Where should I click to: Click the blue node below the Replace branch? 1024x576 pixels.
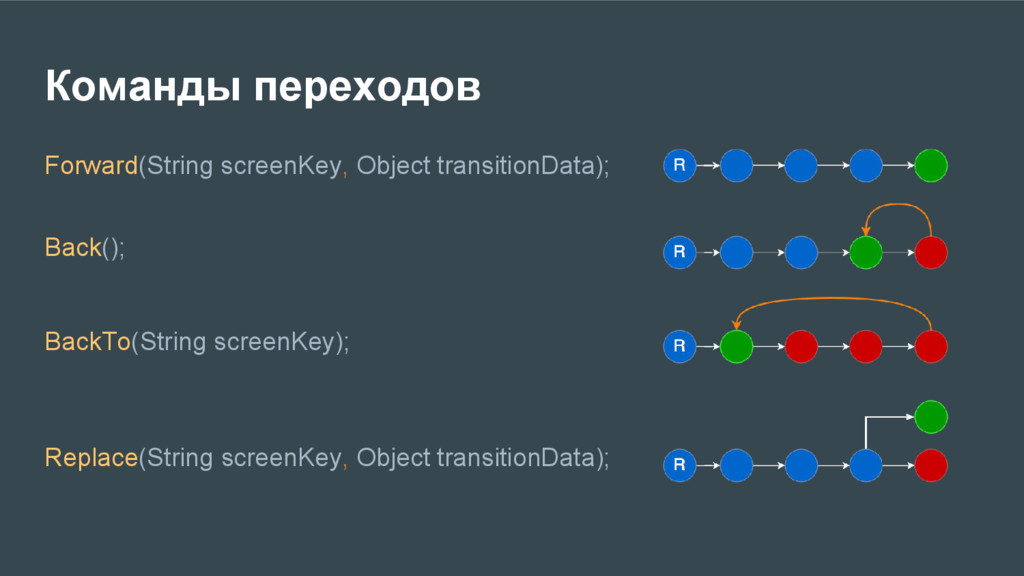[866, 465]
